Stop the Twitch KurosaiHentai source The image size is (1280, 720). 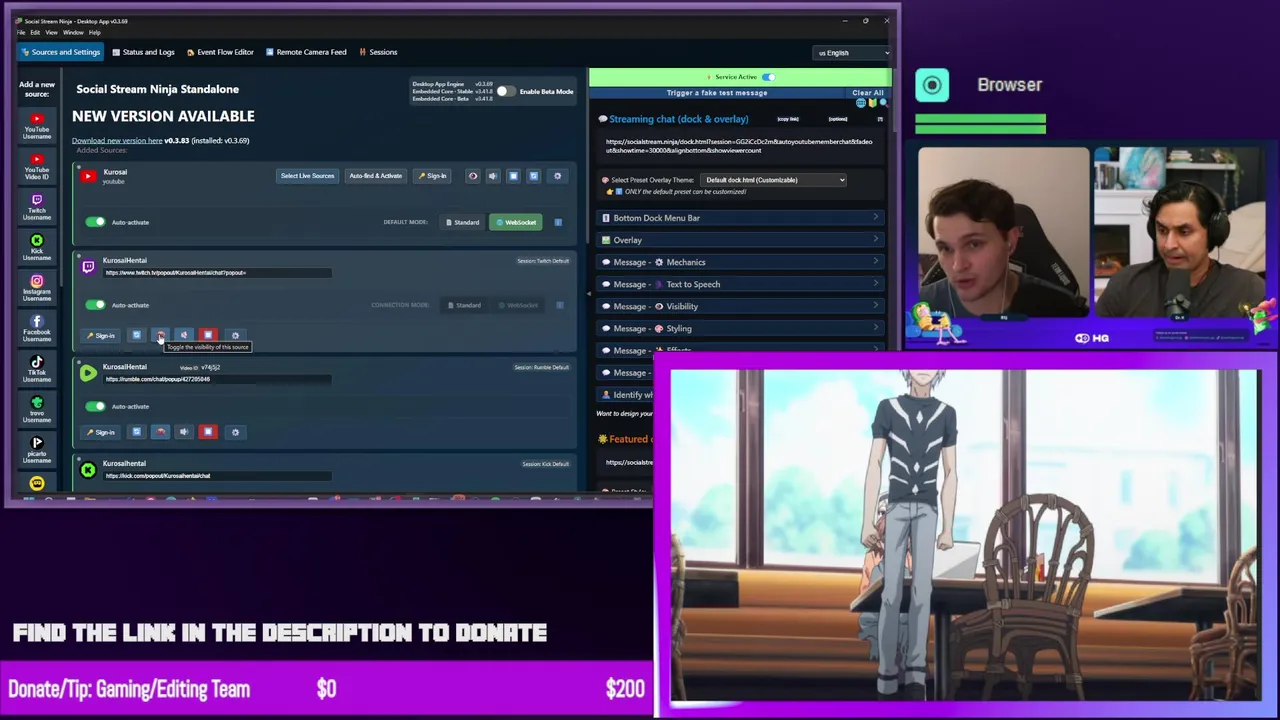(207, 335)
